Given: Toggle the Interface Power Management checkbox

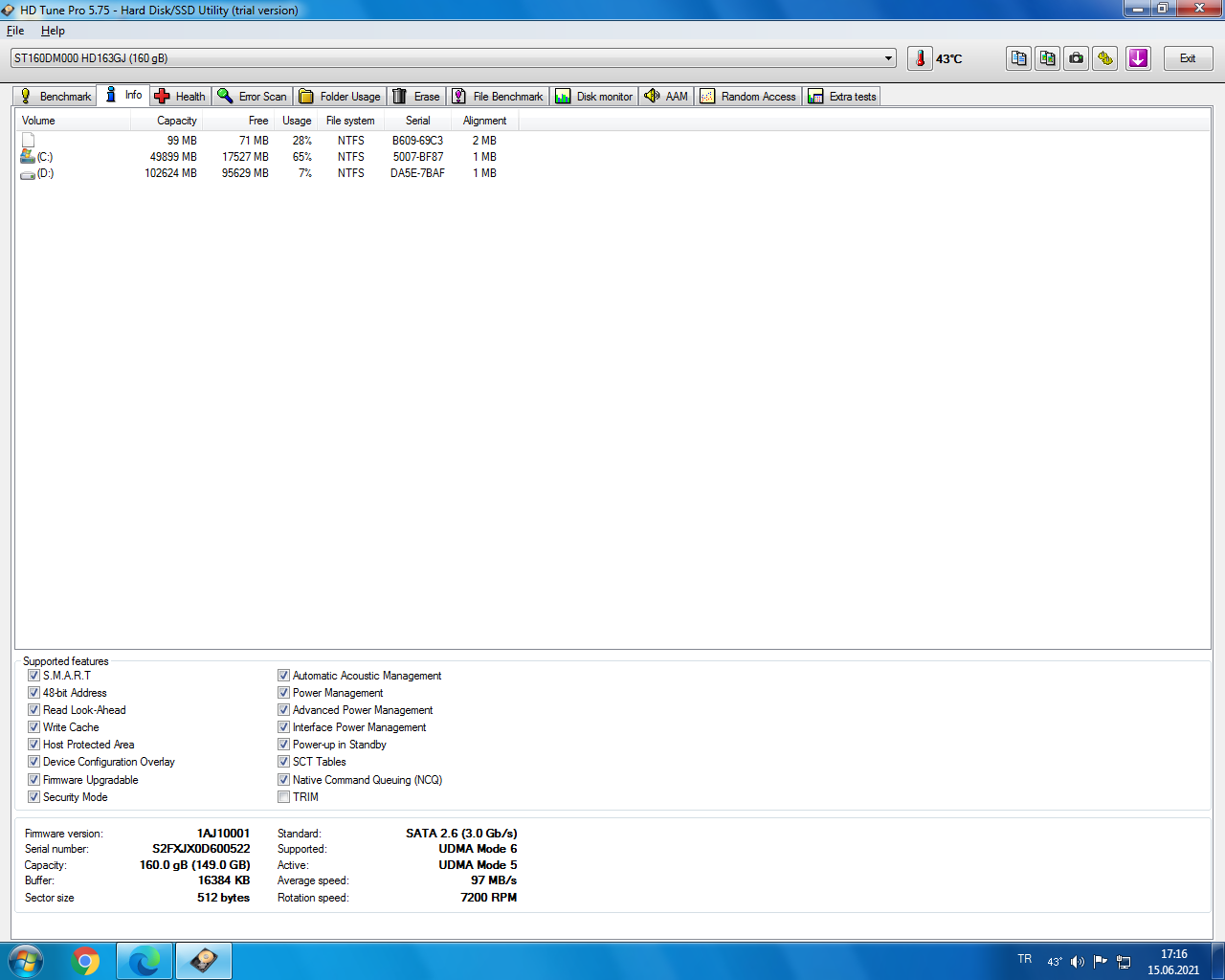Looking at the screenshot, I should pos(283,727).
